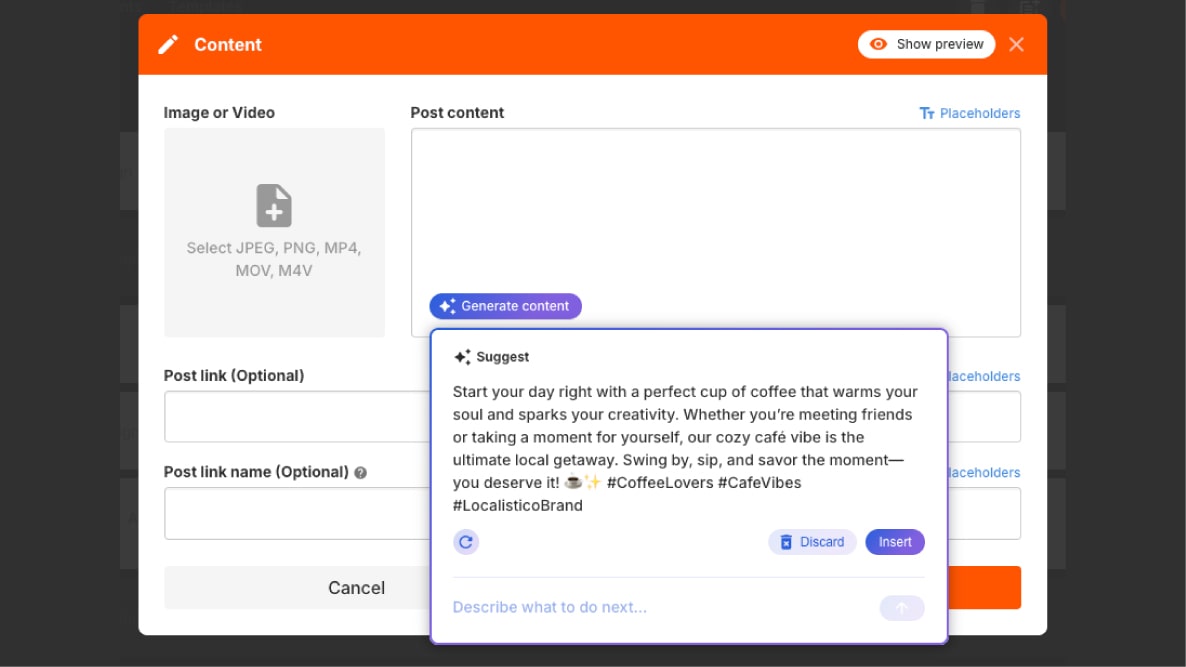Insert the suggested text into the post
Image resolution: width=1186 pixels, height=667 pixels.
895,542
